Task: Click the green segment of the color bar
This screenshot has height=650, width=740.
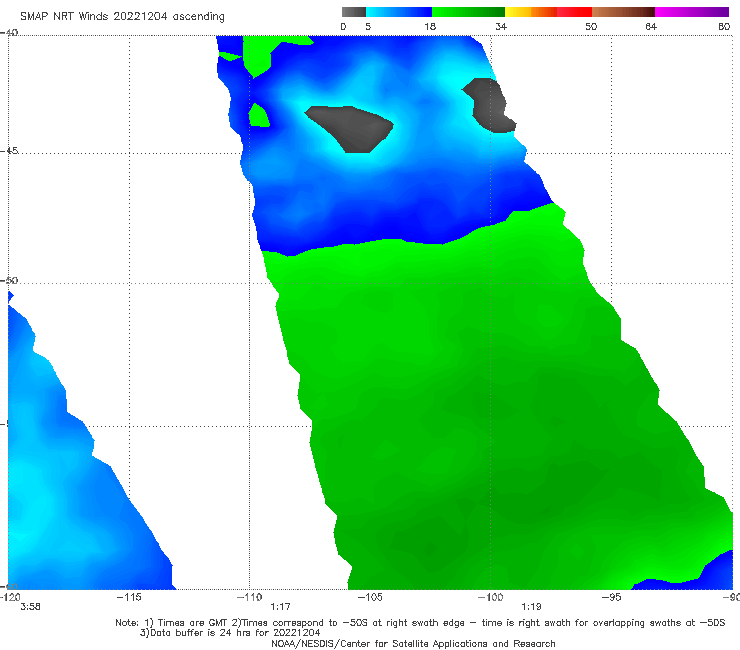Action: point(468,12)
